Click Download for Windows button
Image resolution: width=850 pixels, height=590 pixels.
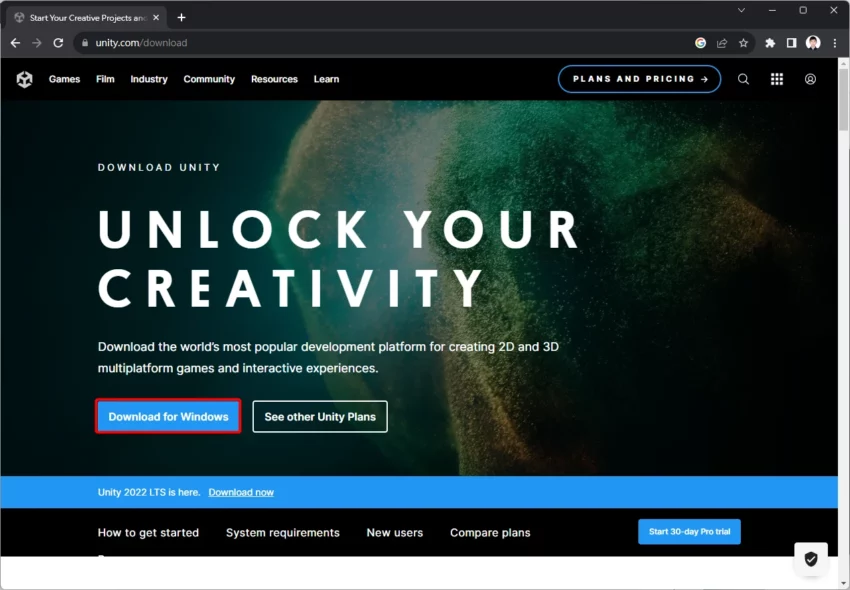(x=169, y=416)
